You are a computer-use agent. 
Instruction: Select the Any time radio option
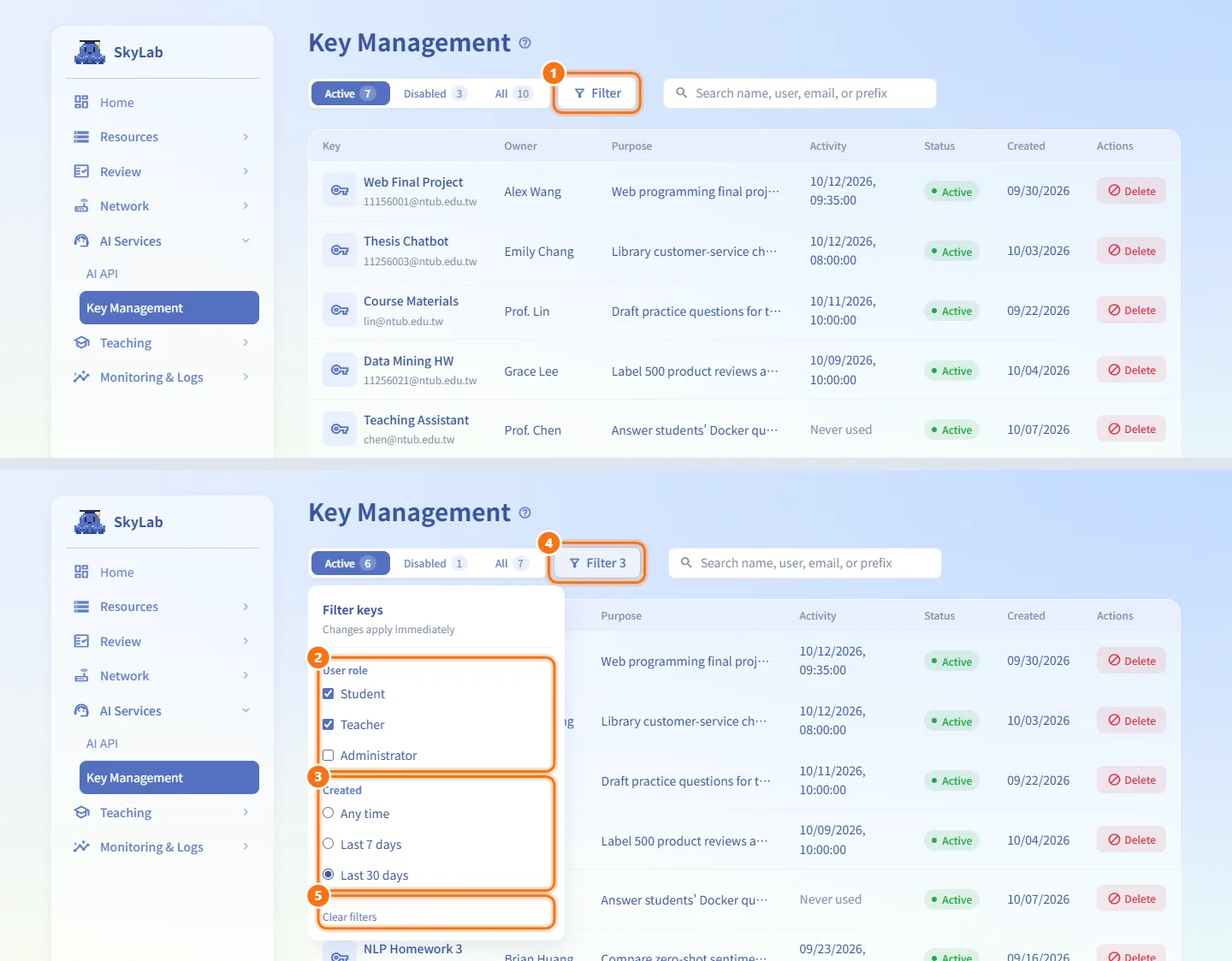329,813
